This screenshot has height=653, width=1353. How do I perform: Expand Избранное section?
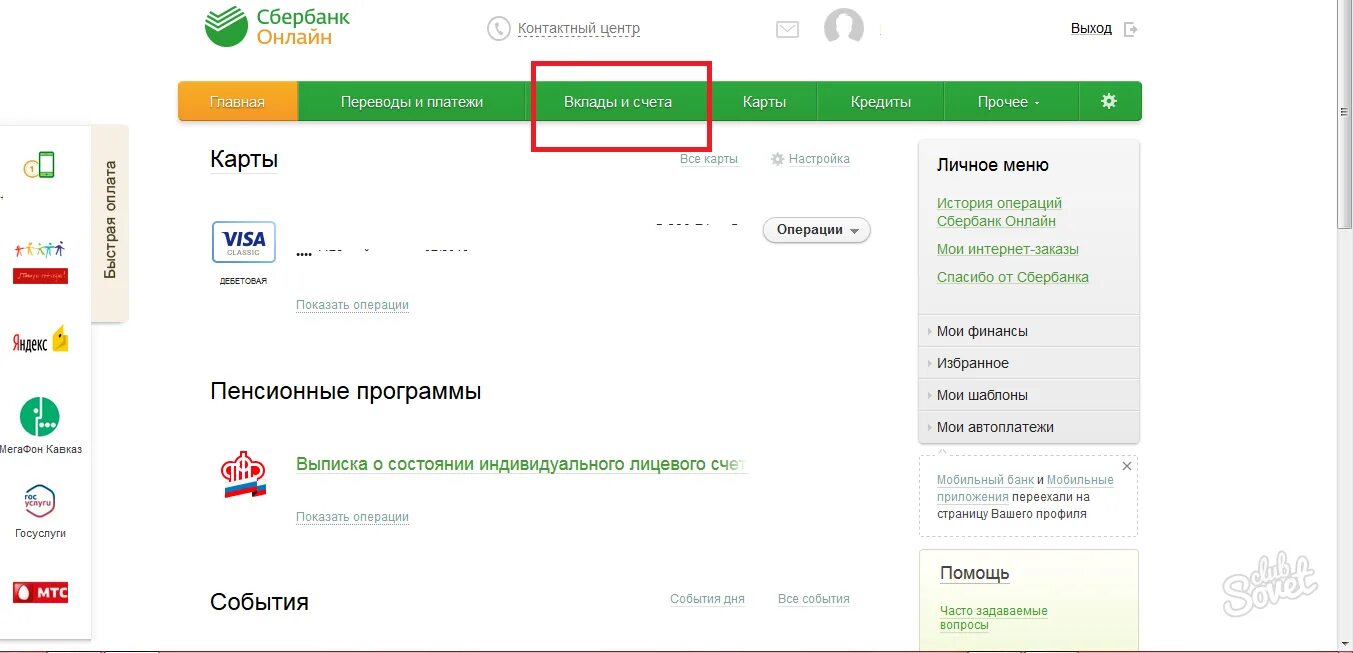coord(1029,363)
